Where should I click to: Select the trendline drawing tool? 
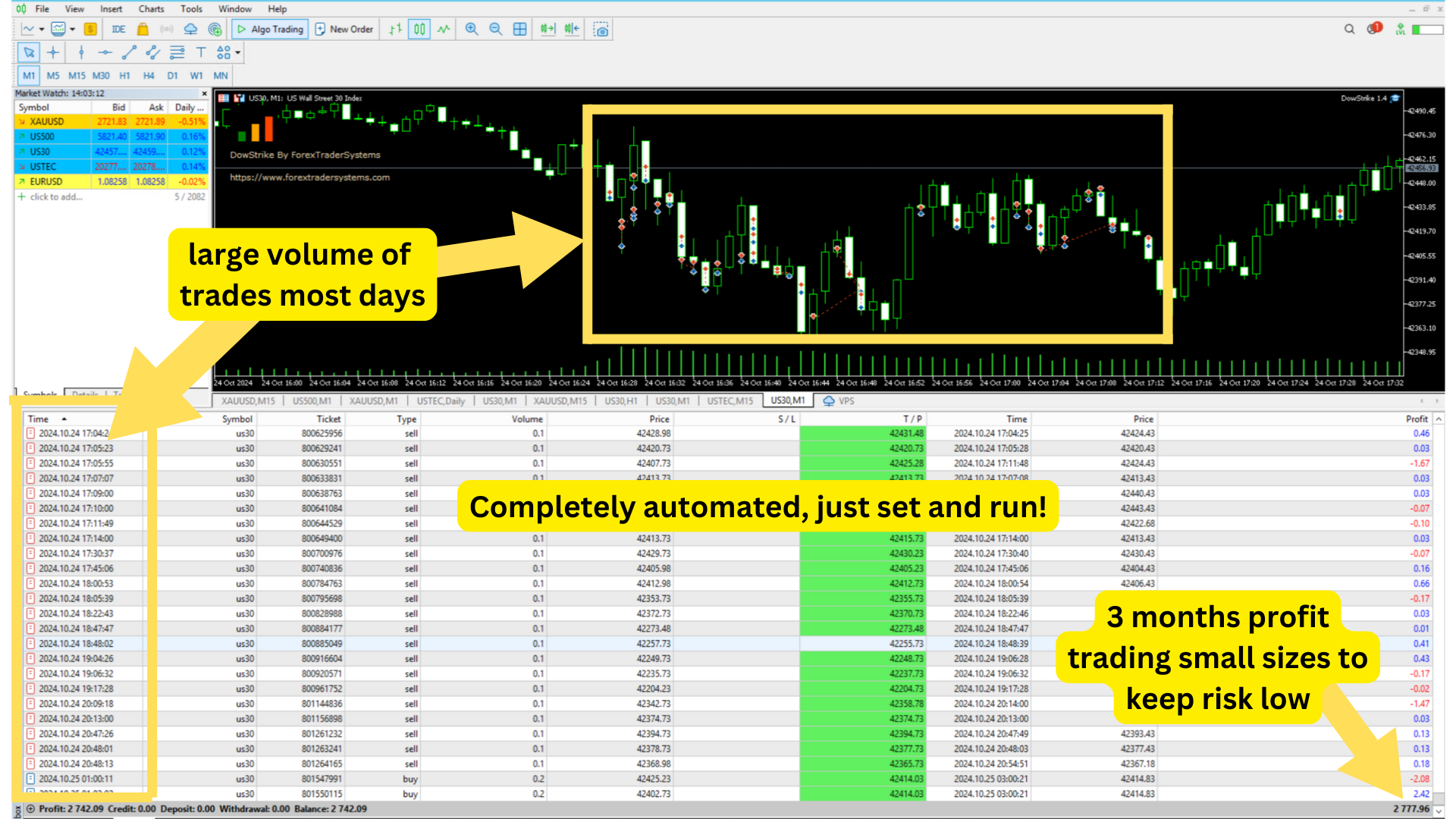tap(129, 52)
